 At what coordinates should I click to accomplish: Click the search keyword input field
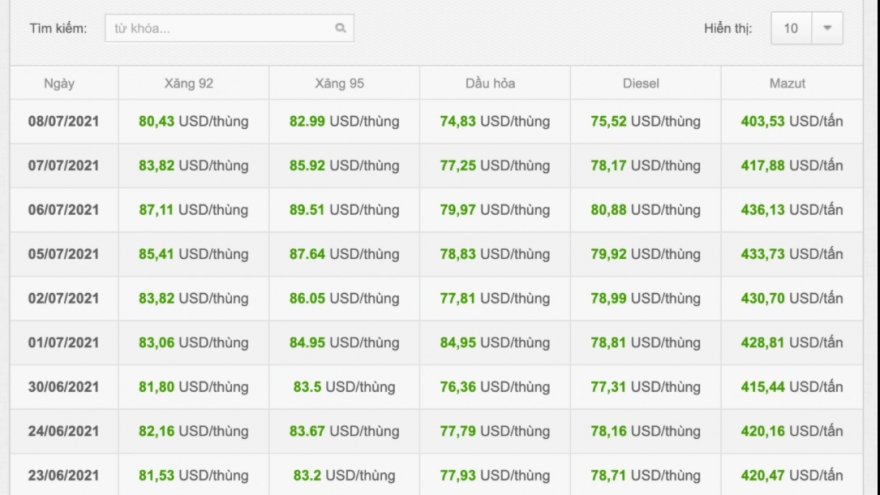[220, 29]
